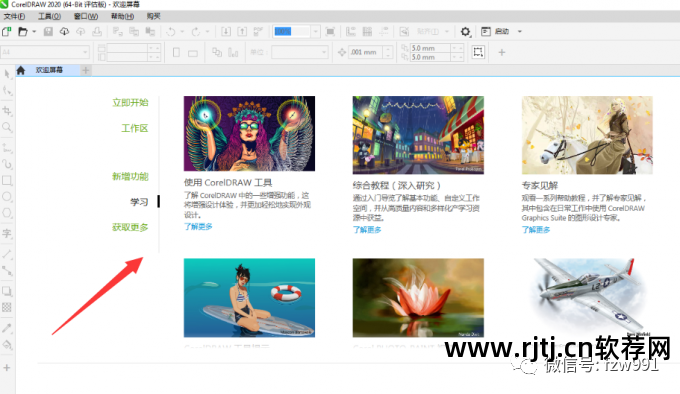The image size is (680, 394).
Task: Toggle the show grid icon
Action: pyautogui.click(x=367, y=32)
